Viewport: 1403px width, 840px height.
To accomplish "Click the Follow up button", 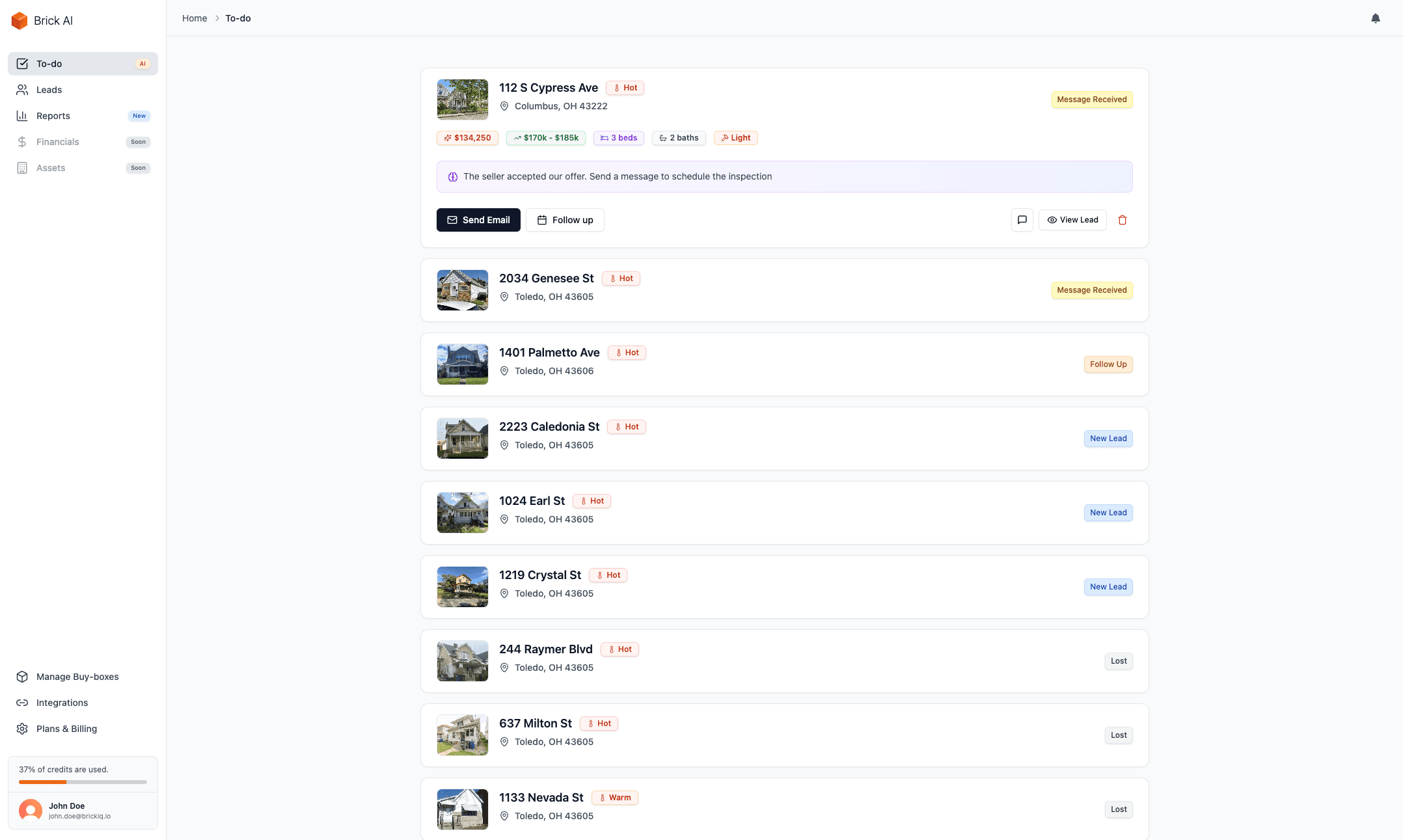I will click(x=565, y=220).
